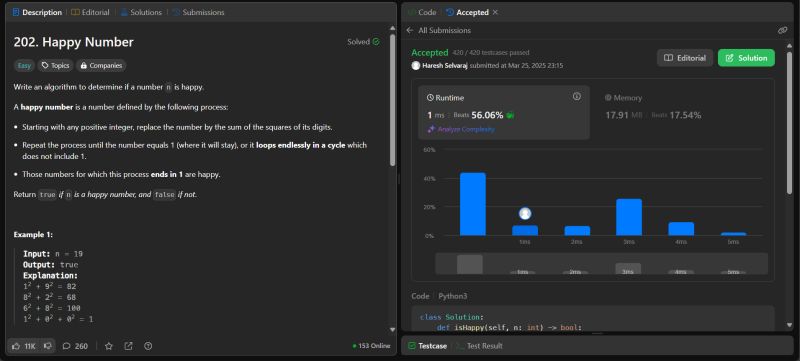Open the comments icon showing 260

pyautogui.click(x=66, y=346)
